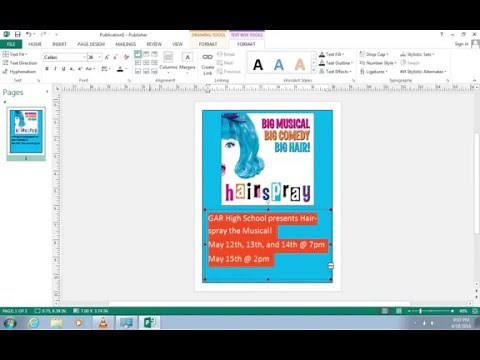Open VLC media player from taskbar

(103, 322)
